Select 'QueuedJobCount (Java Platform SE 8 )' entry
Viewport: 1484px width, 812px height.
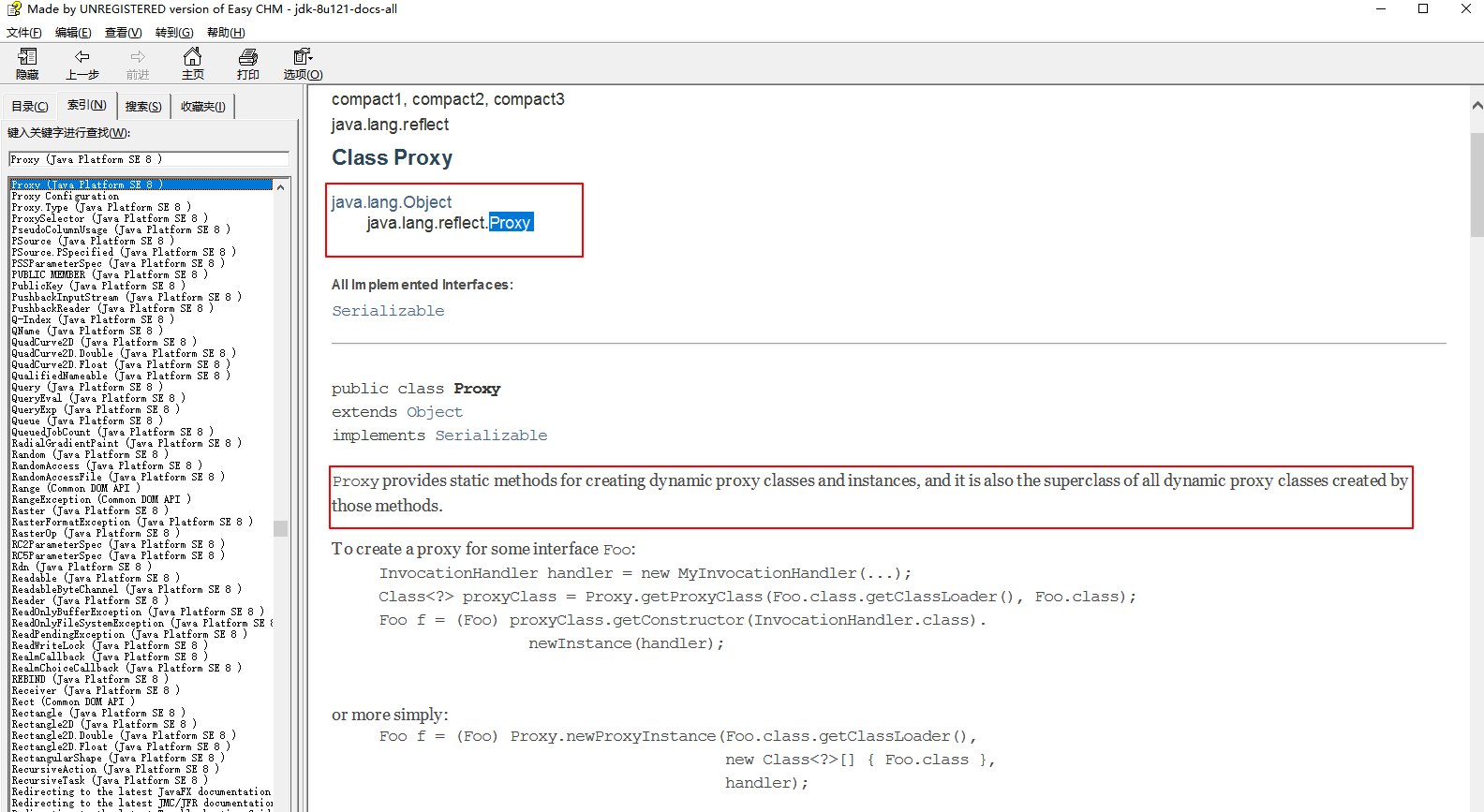tap(111, 432)
